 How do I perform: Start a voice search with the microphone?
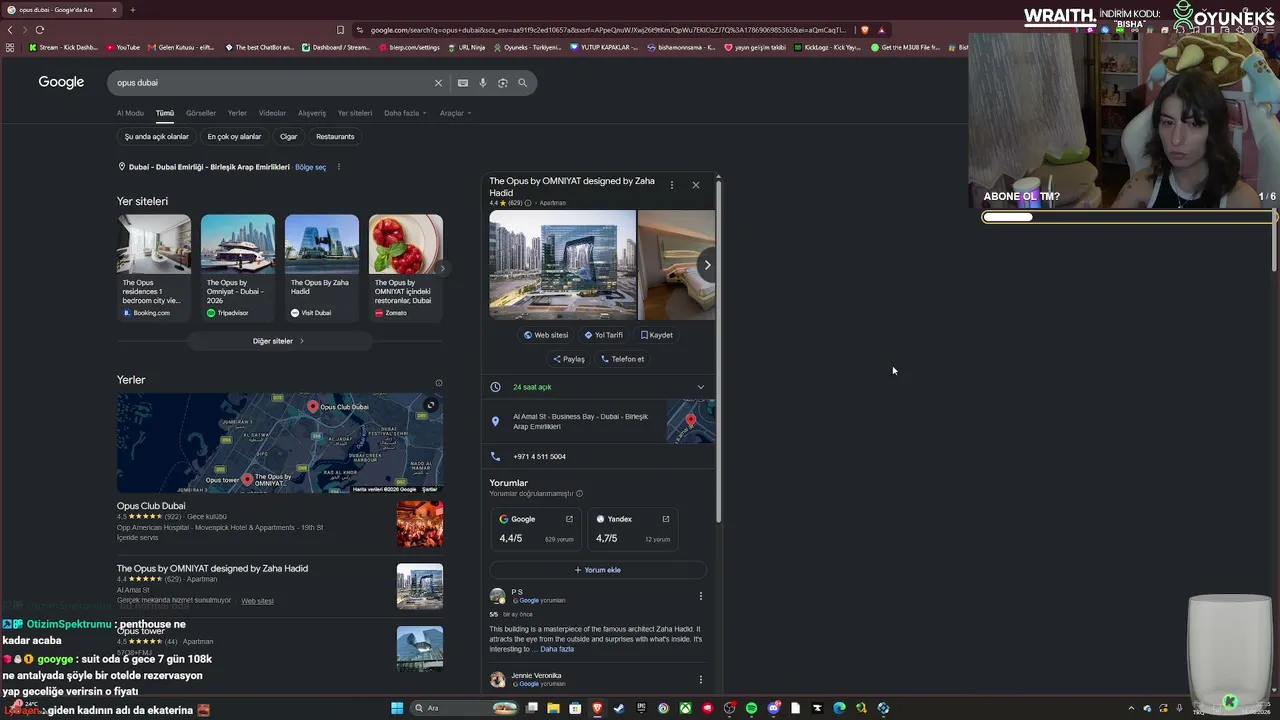(x=483, y=83)
